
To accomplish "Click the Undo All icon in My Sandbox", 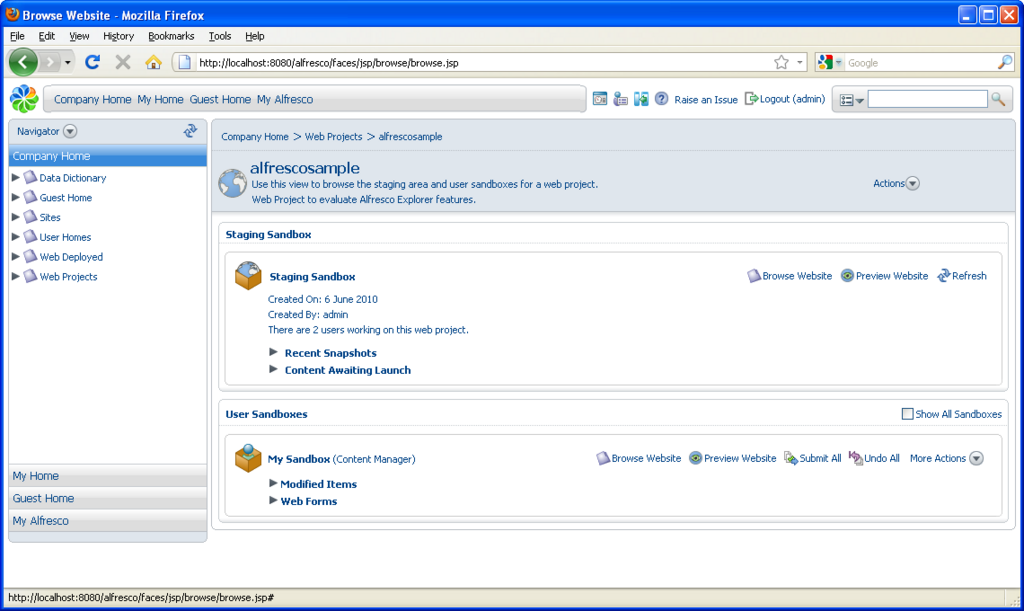I will [856, 458].
